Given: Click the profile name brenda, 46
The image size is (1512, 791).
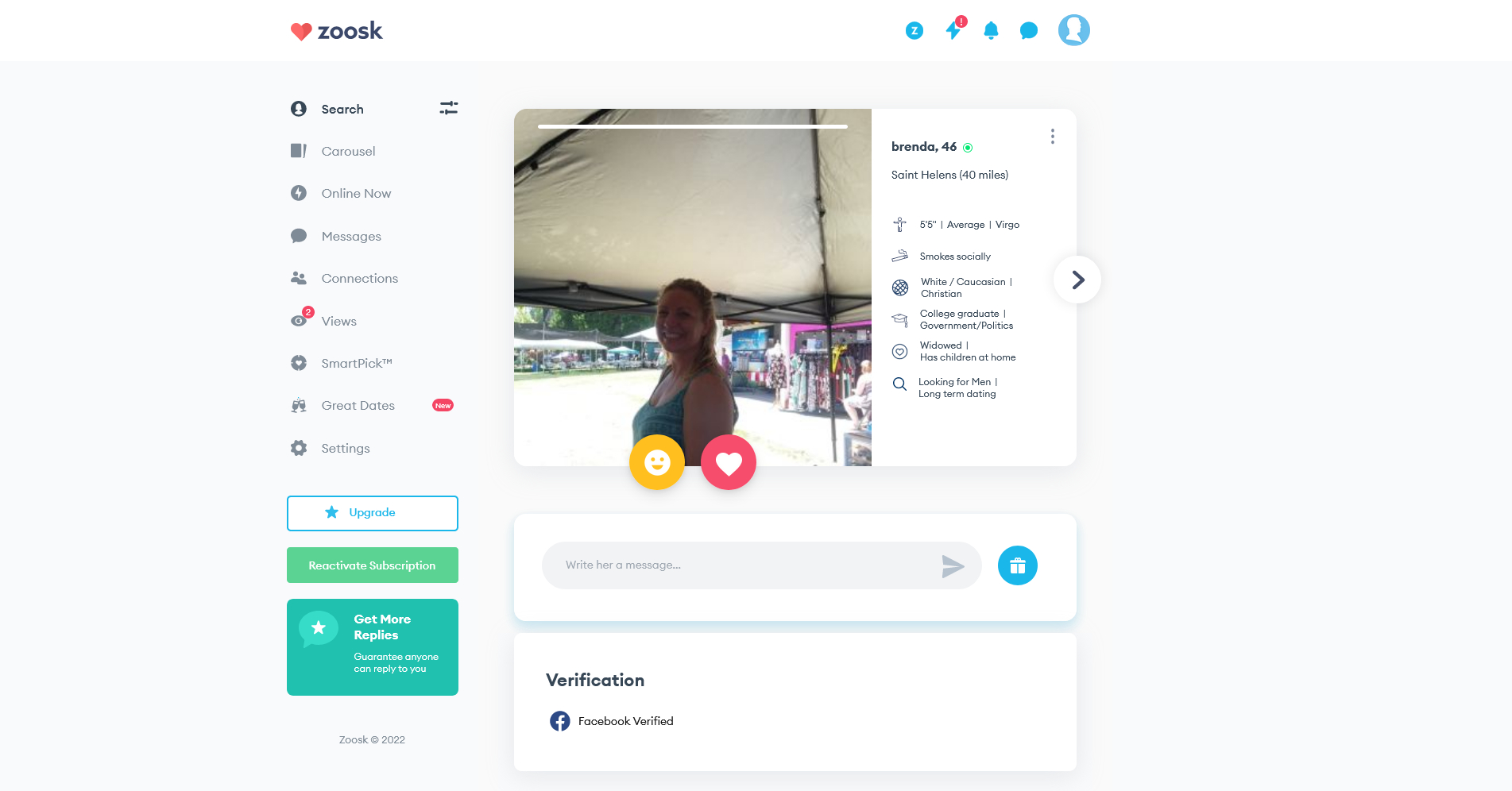Looking at the screenshot, I should pyautogui.click(x=924, y=147).
